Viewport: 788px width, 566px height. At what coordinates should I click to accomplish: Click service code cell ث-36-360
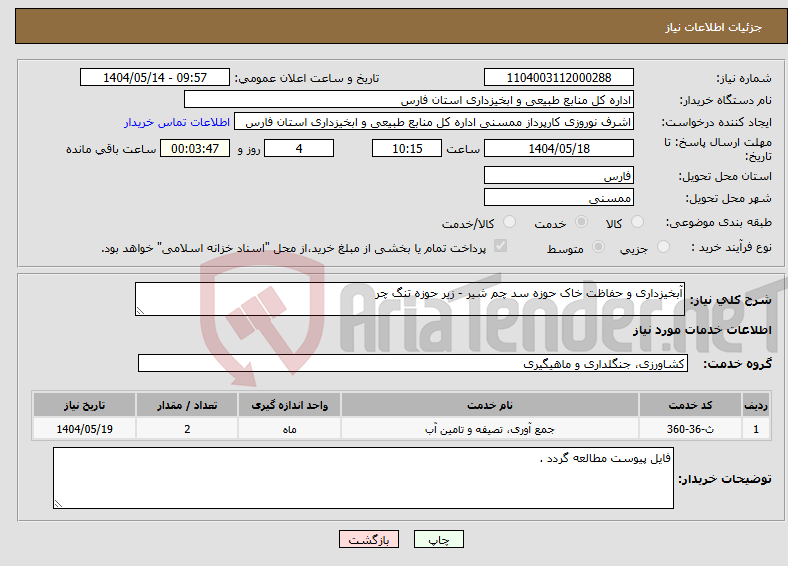(691, 429)
